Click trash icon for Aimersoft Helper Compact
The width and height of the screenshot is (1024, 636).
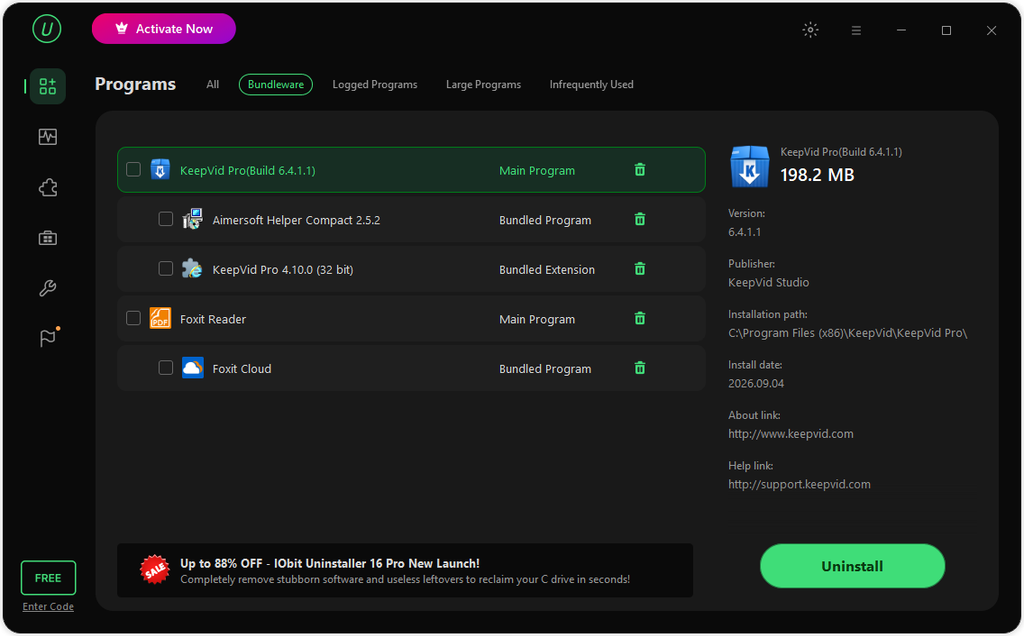[640, 219]
